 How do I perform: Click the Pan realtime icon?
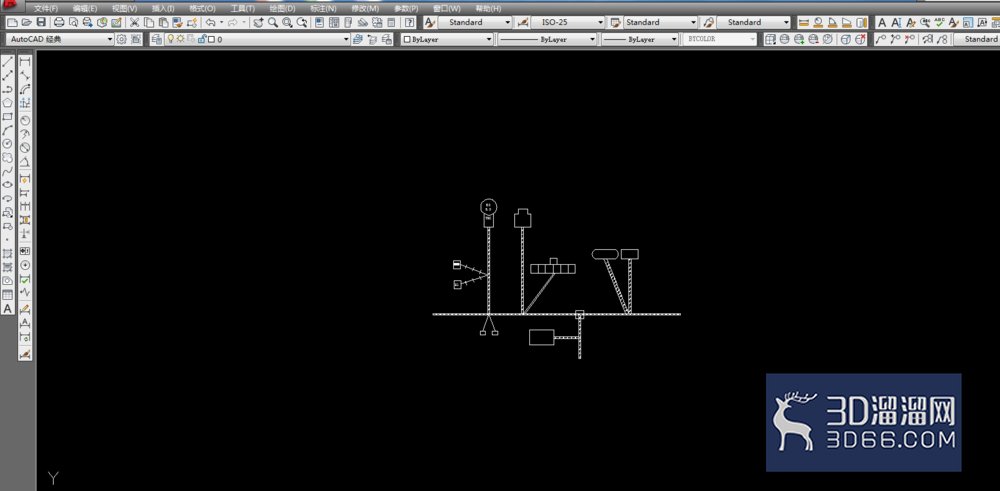coord(258,22)
